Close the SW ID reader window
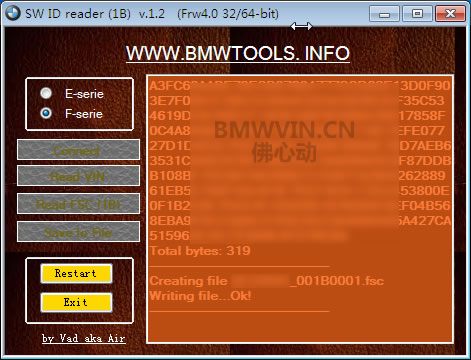Screen dimensions: 471x360 [x=450, y=14]
